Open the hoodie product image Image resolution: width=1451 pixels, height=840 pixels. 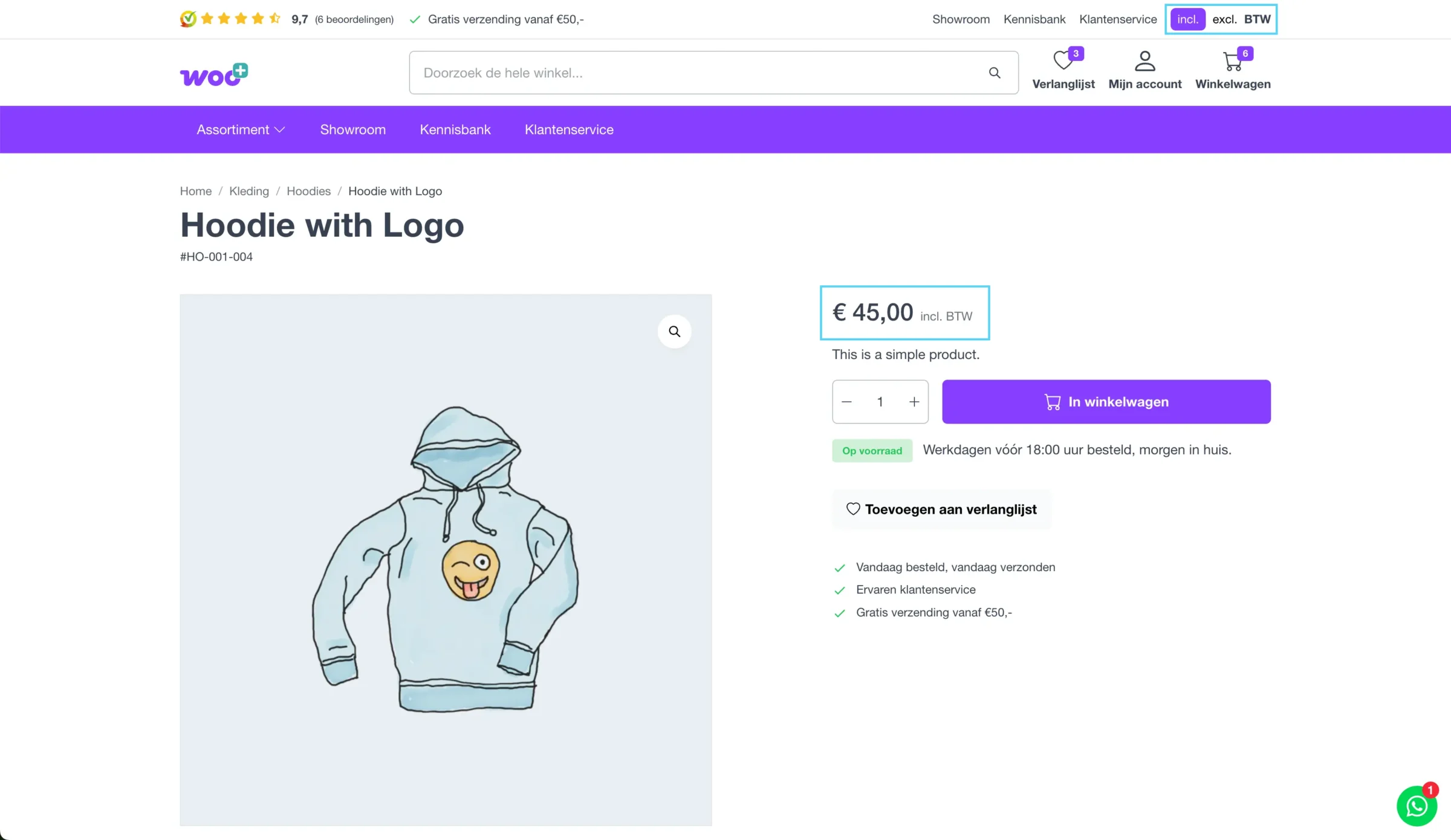point(446,559)
